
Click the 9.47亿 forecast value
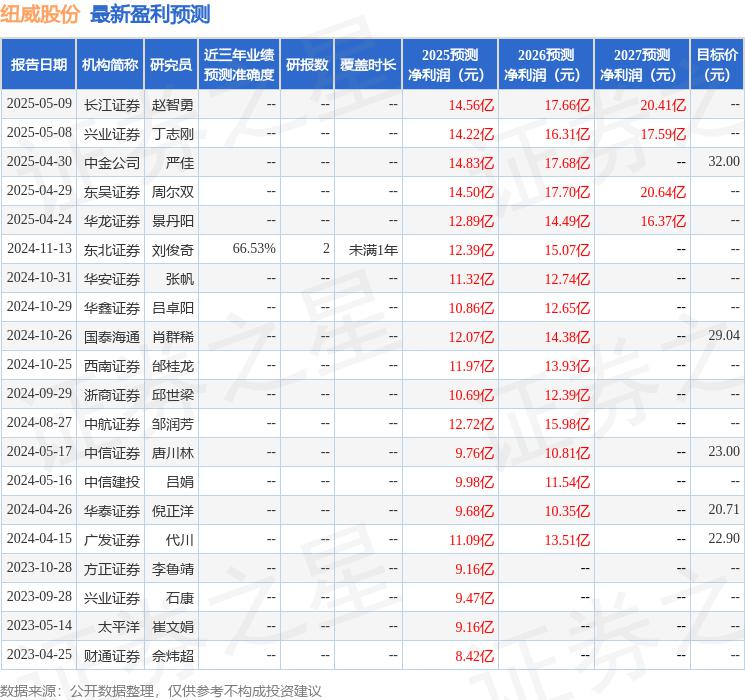coord(474,598)
